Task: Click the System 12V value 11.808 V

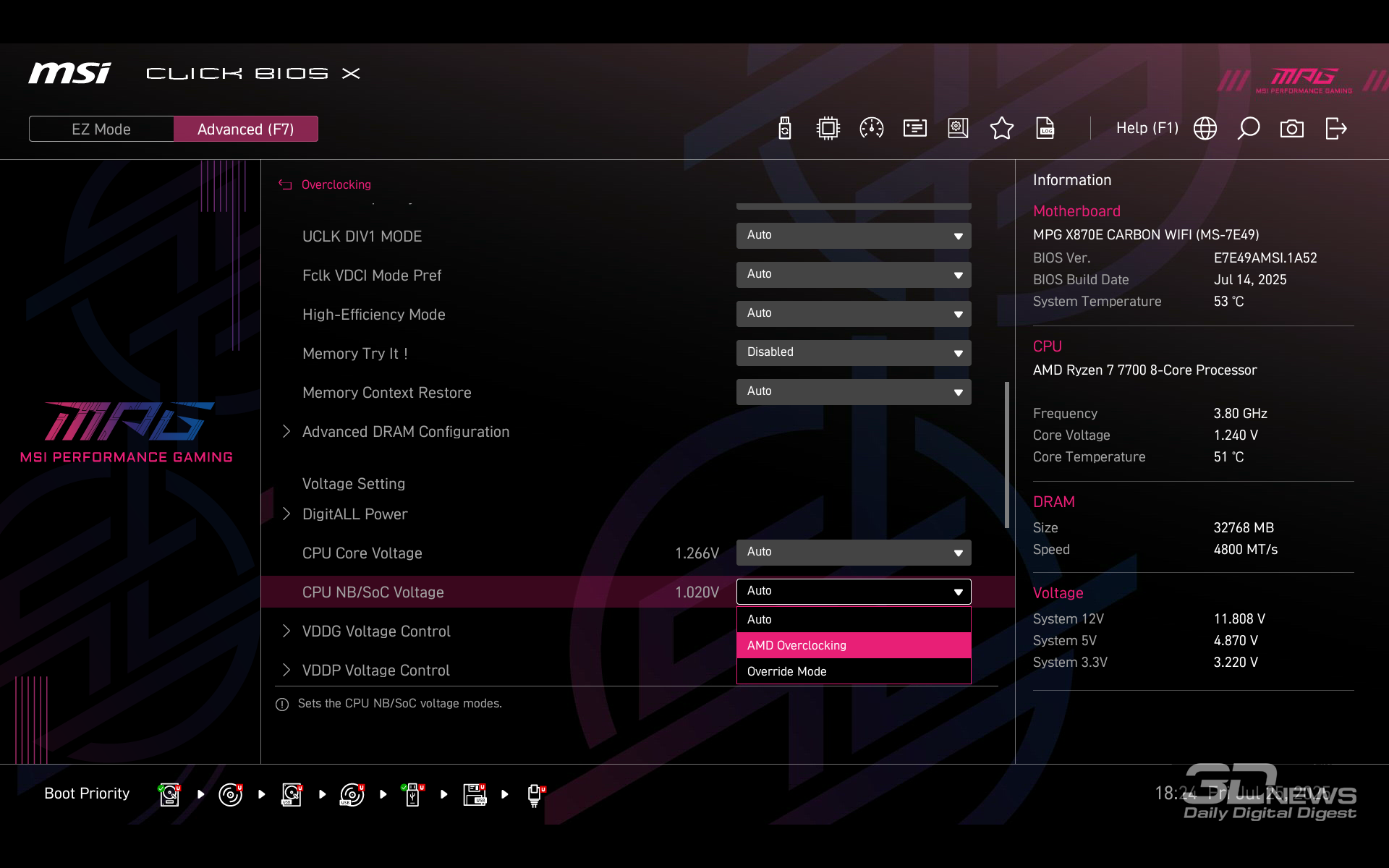Action: click(1239, 619)
